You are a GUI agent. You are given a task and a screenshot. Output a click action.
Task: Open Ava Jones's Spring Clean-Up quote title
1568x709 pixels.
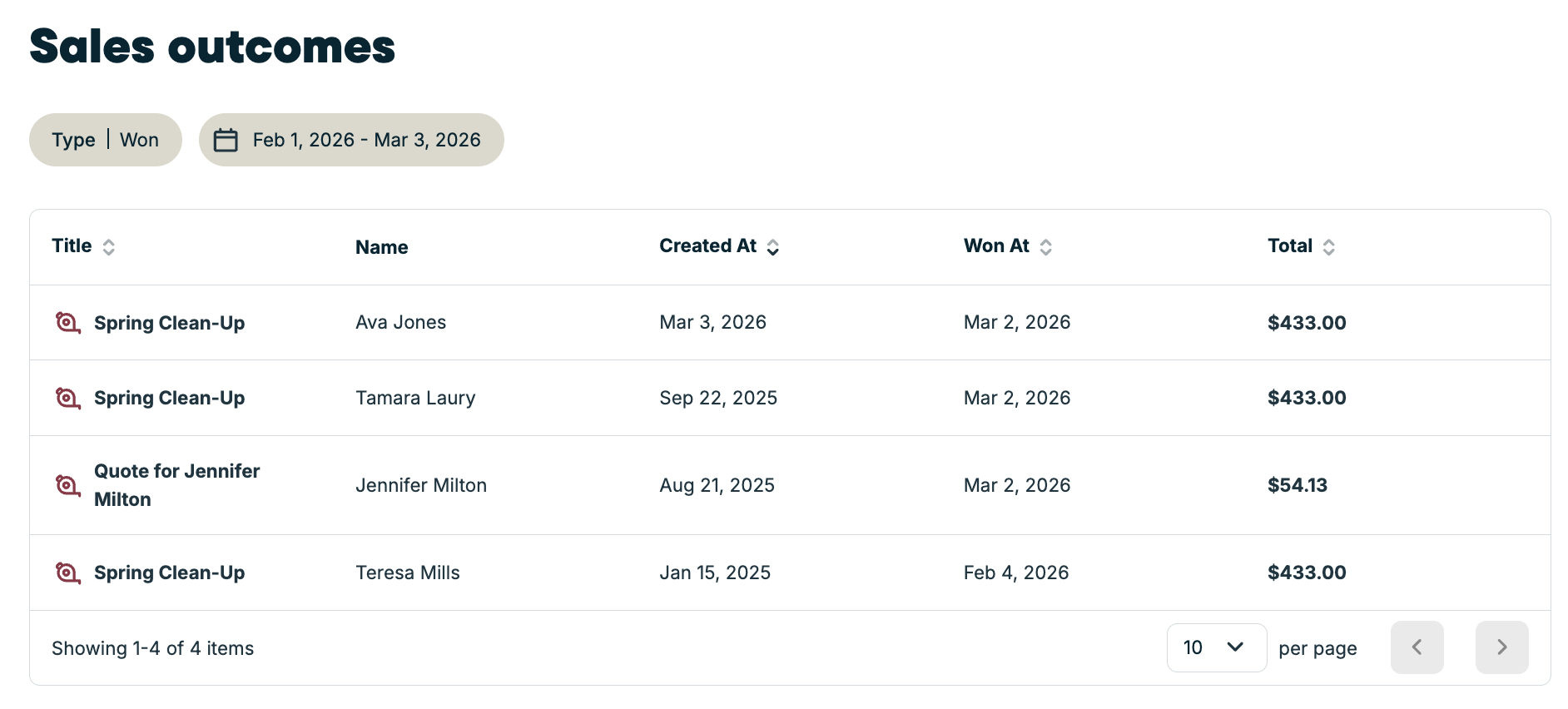click(x=169, y=323)
